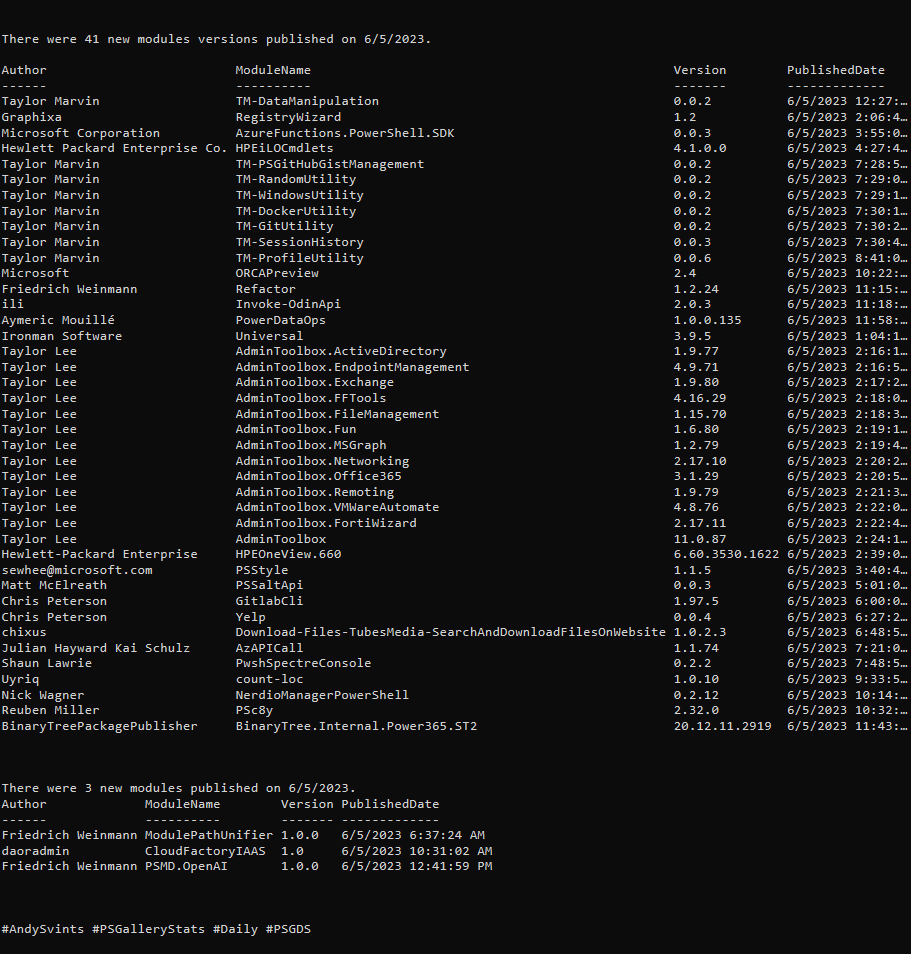
Task: Select the long Download-Files-TubesMedia module name
Action: [x=450, y=632]
